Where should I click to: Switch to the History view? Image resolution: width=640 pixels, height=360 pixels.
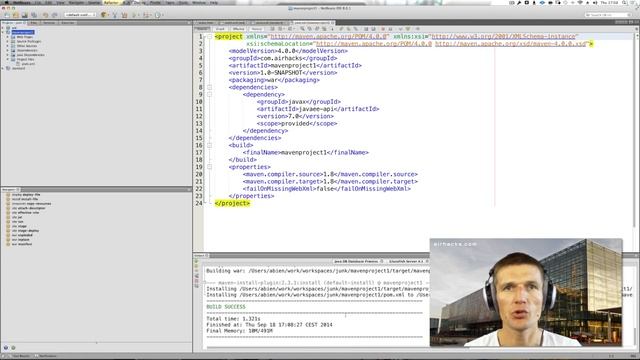256,29
